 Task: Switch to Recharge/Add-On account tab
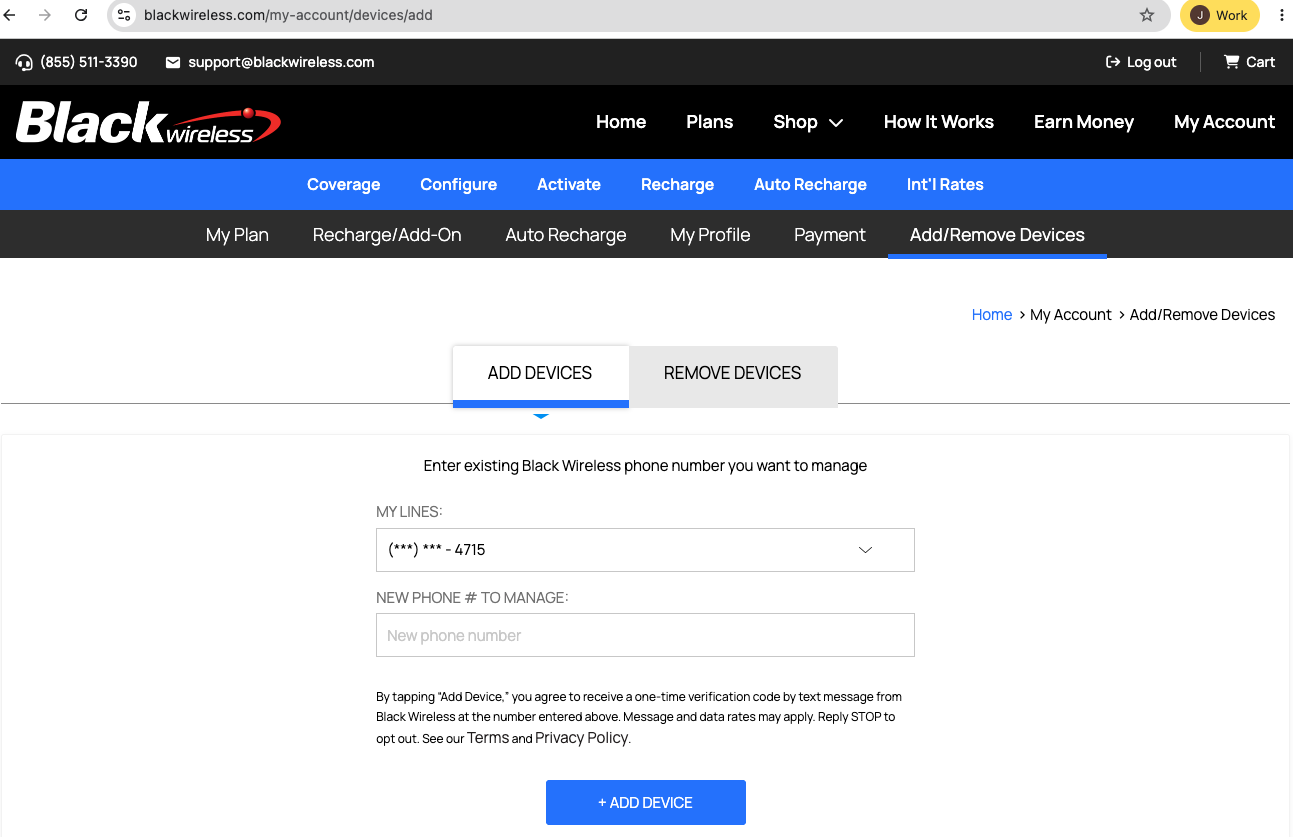click(387, 235)
